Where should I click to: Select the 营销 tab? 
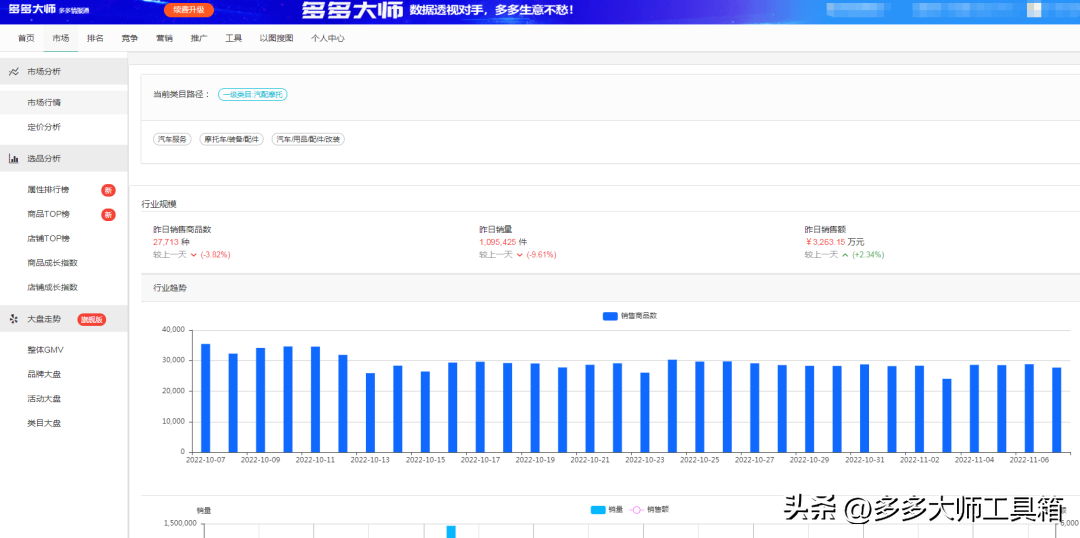pos(164,39)
